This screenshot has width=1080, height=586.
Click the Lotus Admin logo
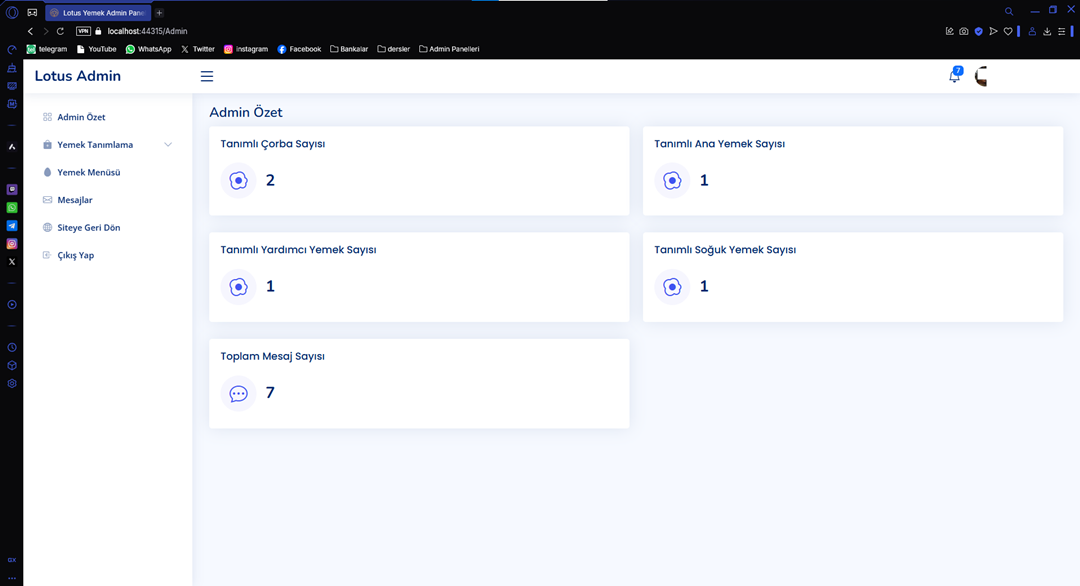click(78, 76)
